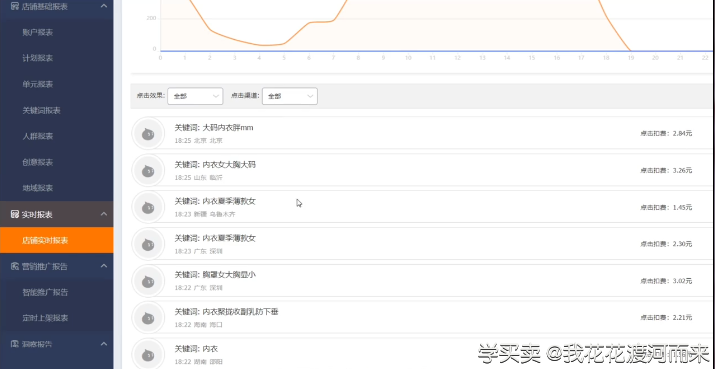Open the 点击效果 dropdown
The width and height of the screenshot is (715, 369).
[195, 96]
